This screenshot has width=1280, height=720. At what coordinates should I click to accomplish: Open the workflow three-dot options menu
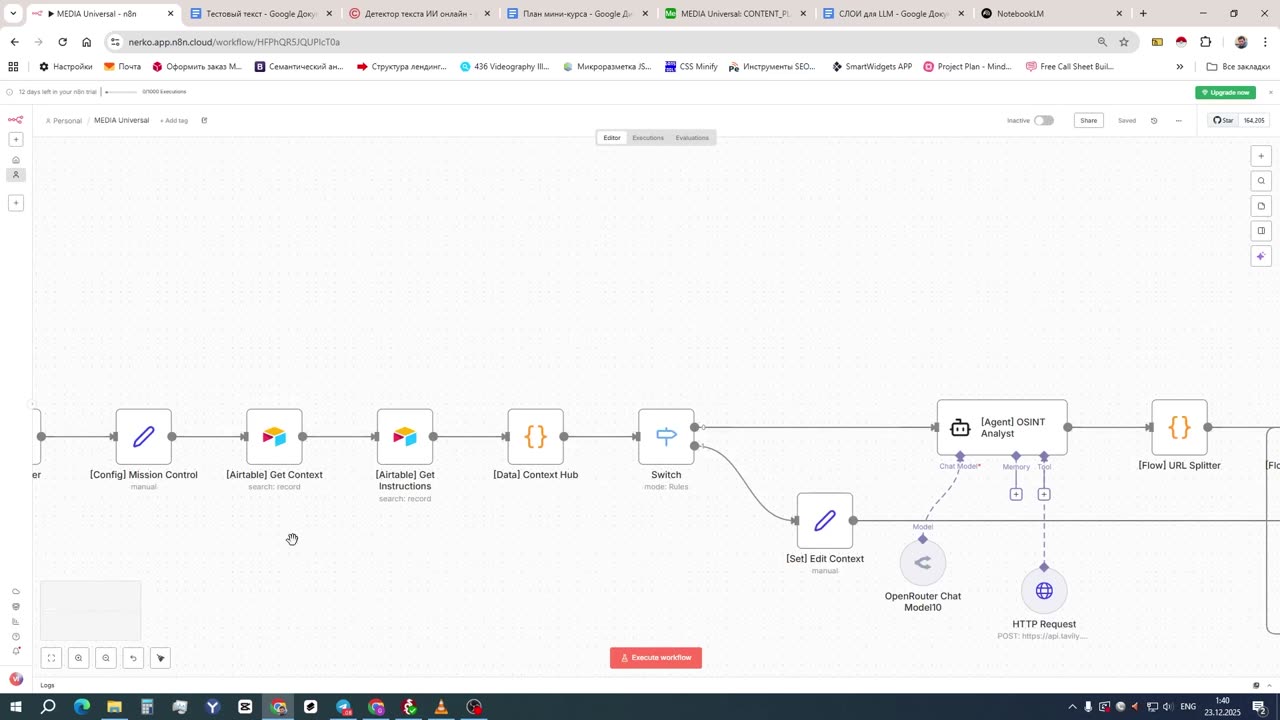(x=1179, y=121)
